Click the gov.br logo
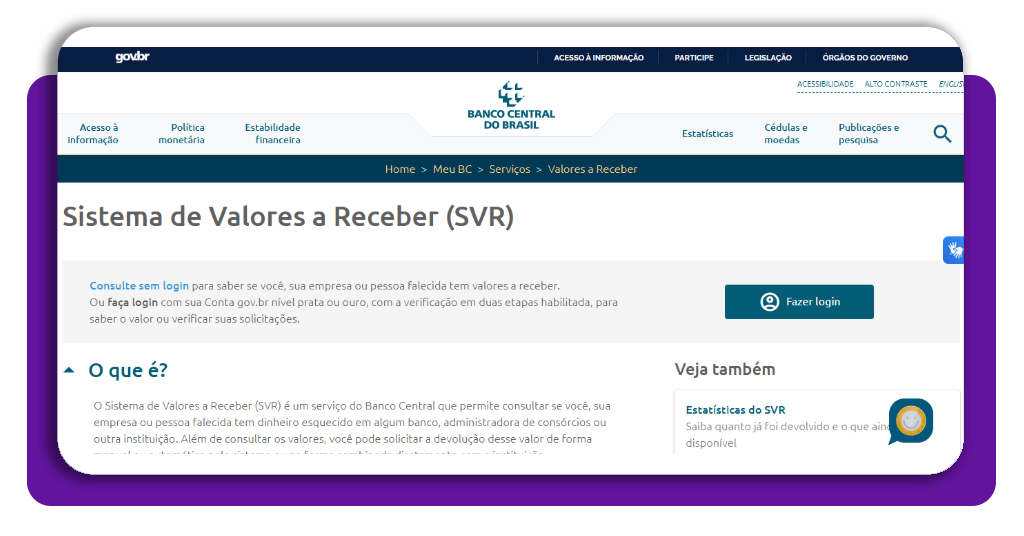Screen dimensions: 1024x536 (x=133, y=57)
